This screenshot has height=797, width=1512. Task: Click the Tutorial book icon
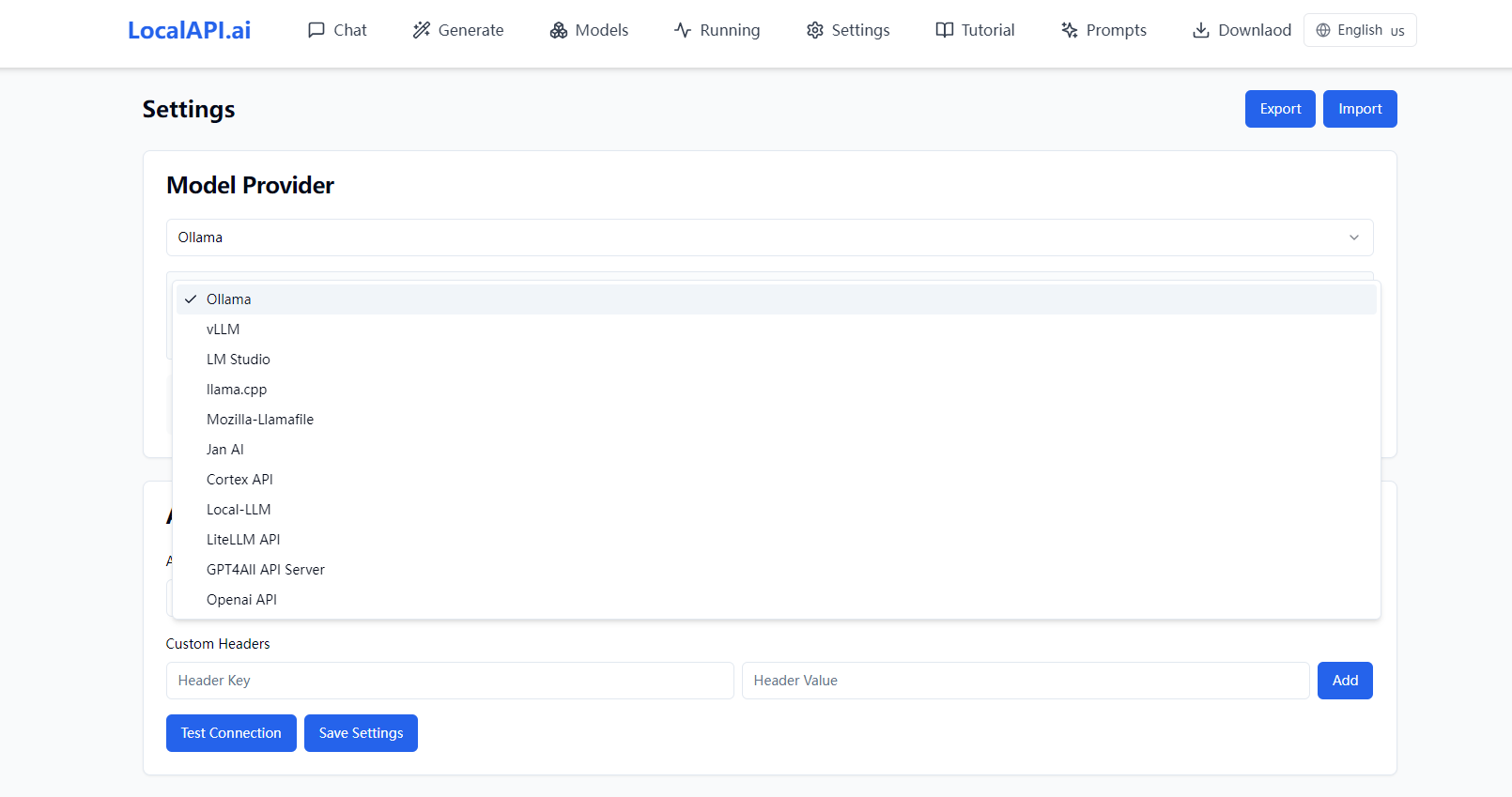coord(945,30)
